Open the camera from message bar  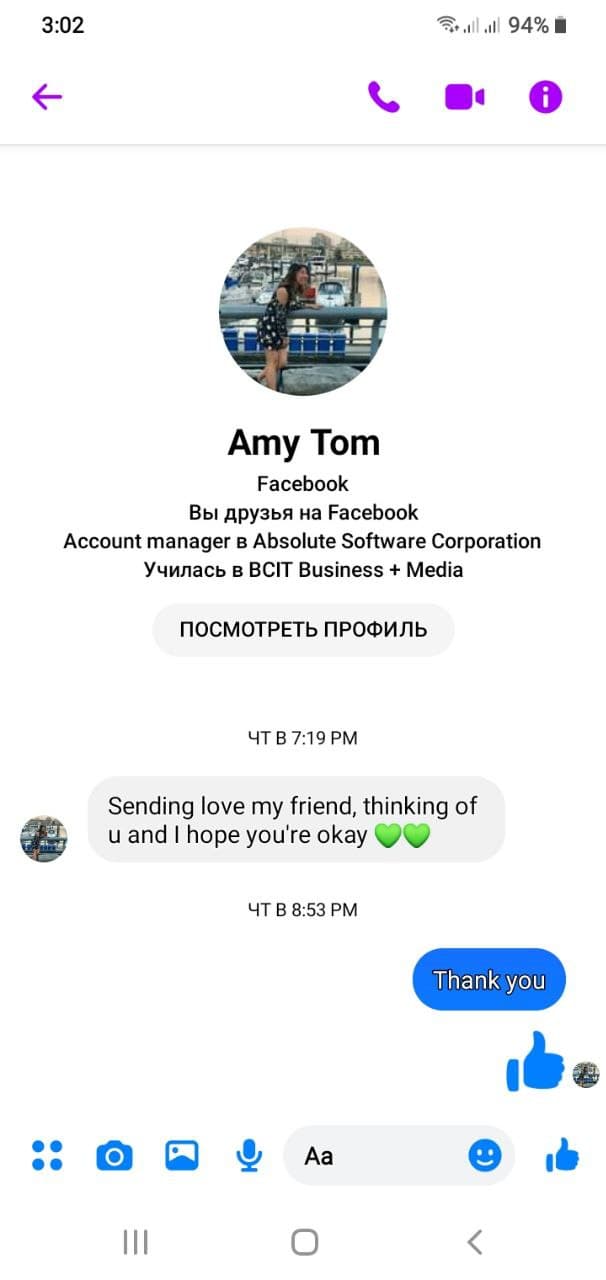coord(114,1157)
